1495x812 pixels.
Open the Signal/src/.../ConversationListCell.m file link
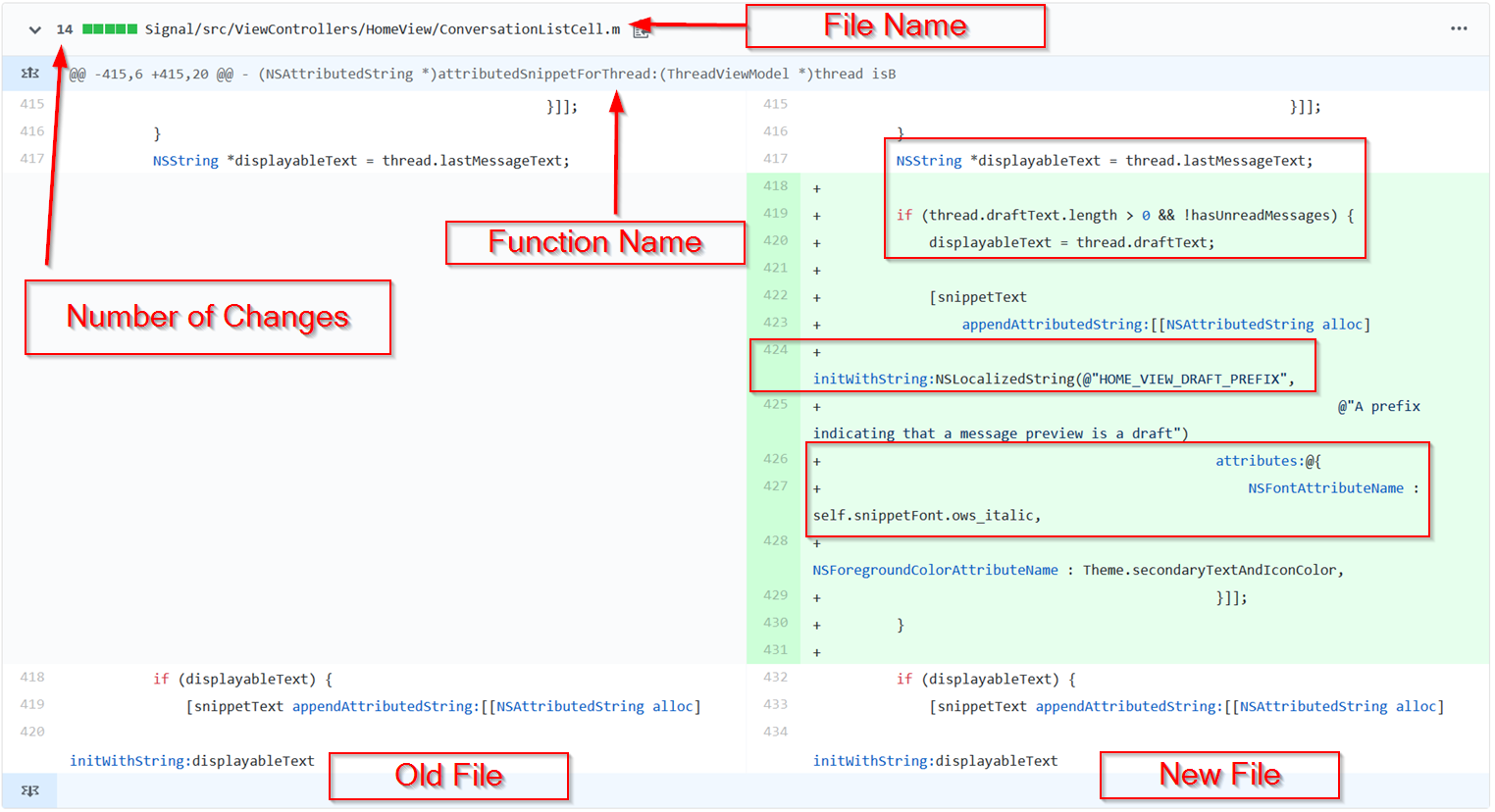pos(383,29)
